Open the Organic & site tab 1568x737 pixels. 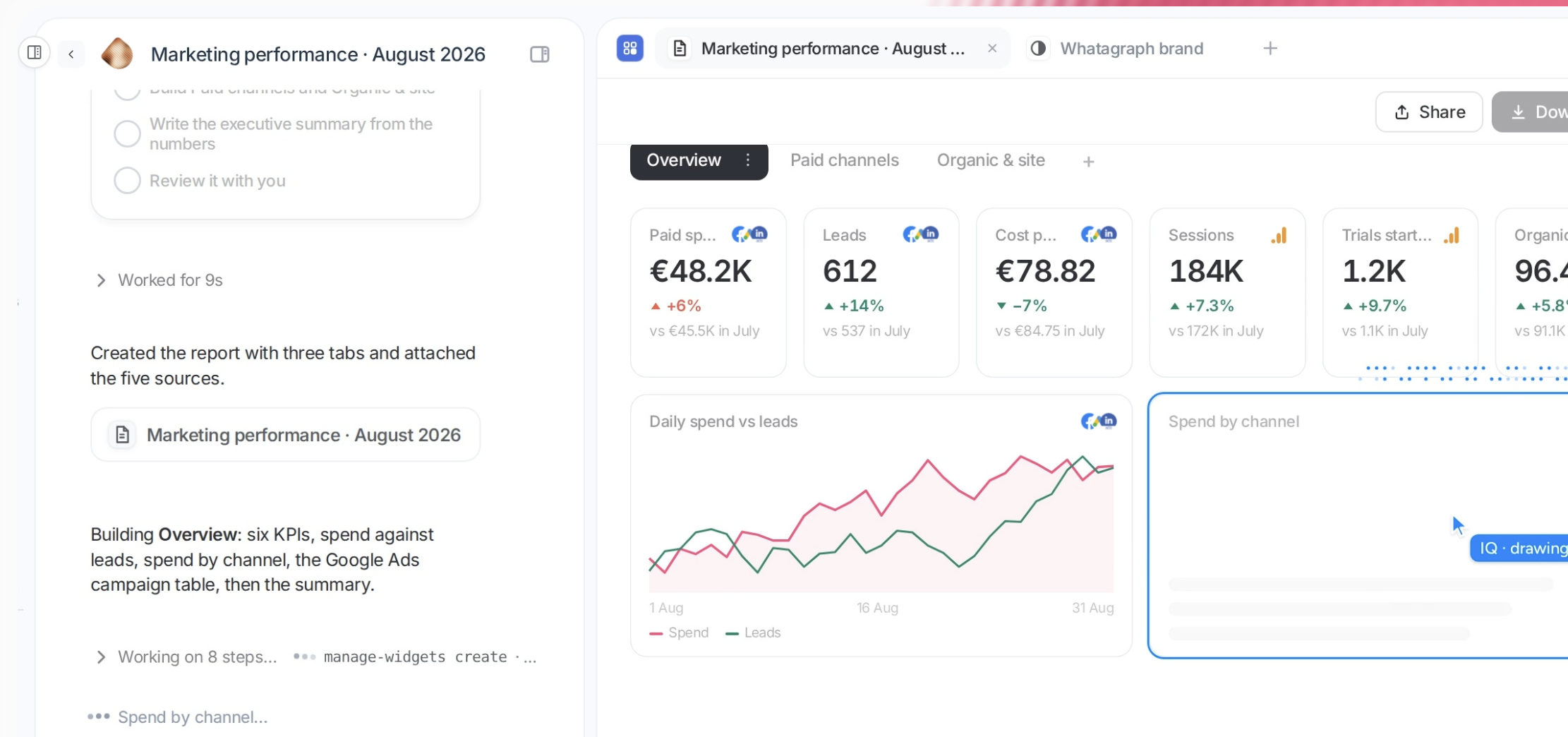pyautogui.click(x=991, y=160)
